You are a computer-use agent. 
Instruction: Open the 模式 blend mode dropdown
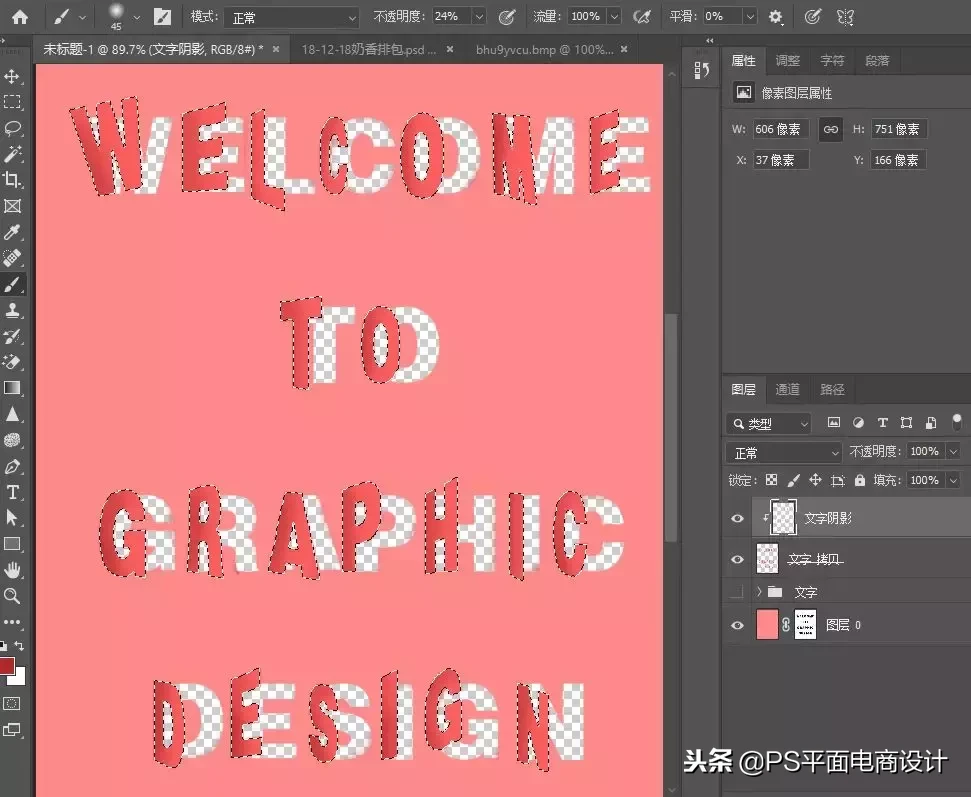[x=292, y=17]
